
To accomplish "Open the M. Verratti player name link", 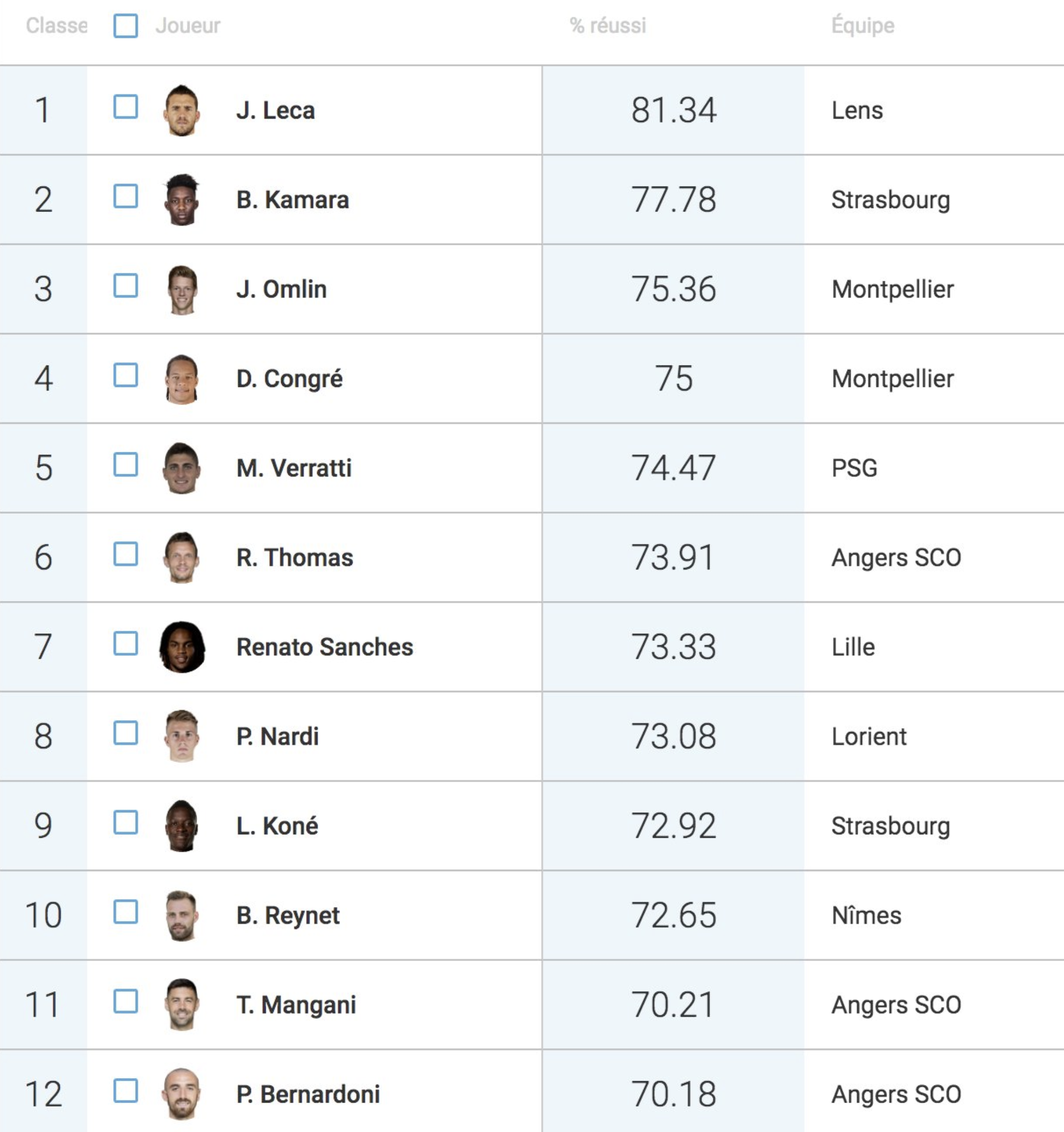I will click(294, 468).
